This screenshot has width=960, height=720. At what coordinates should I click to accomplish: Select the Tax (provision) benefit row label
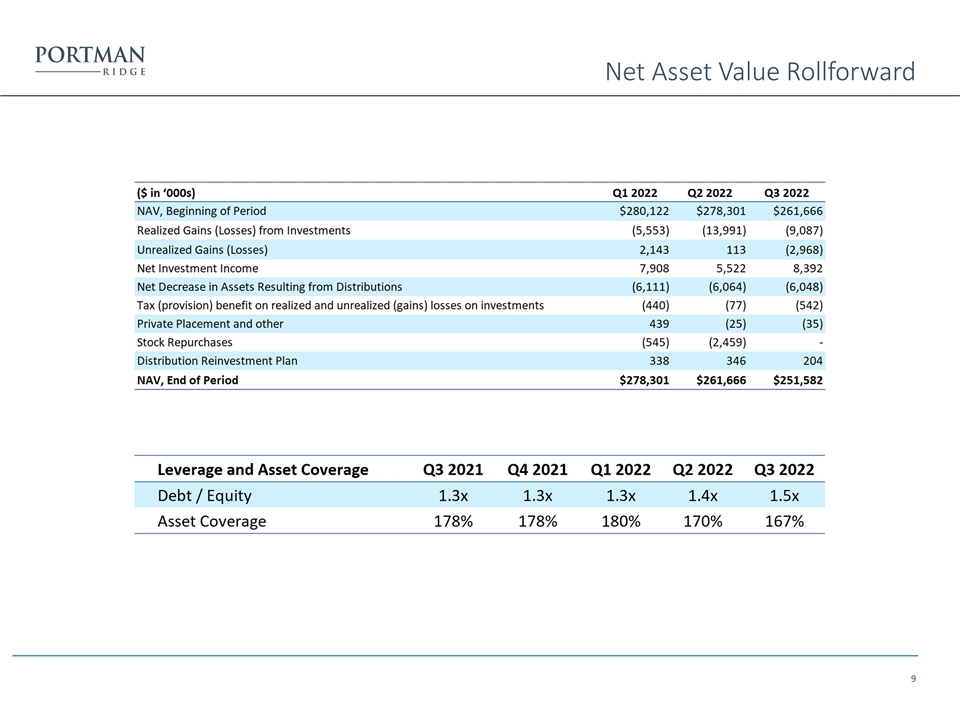tap(340, 306)
